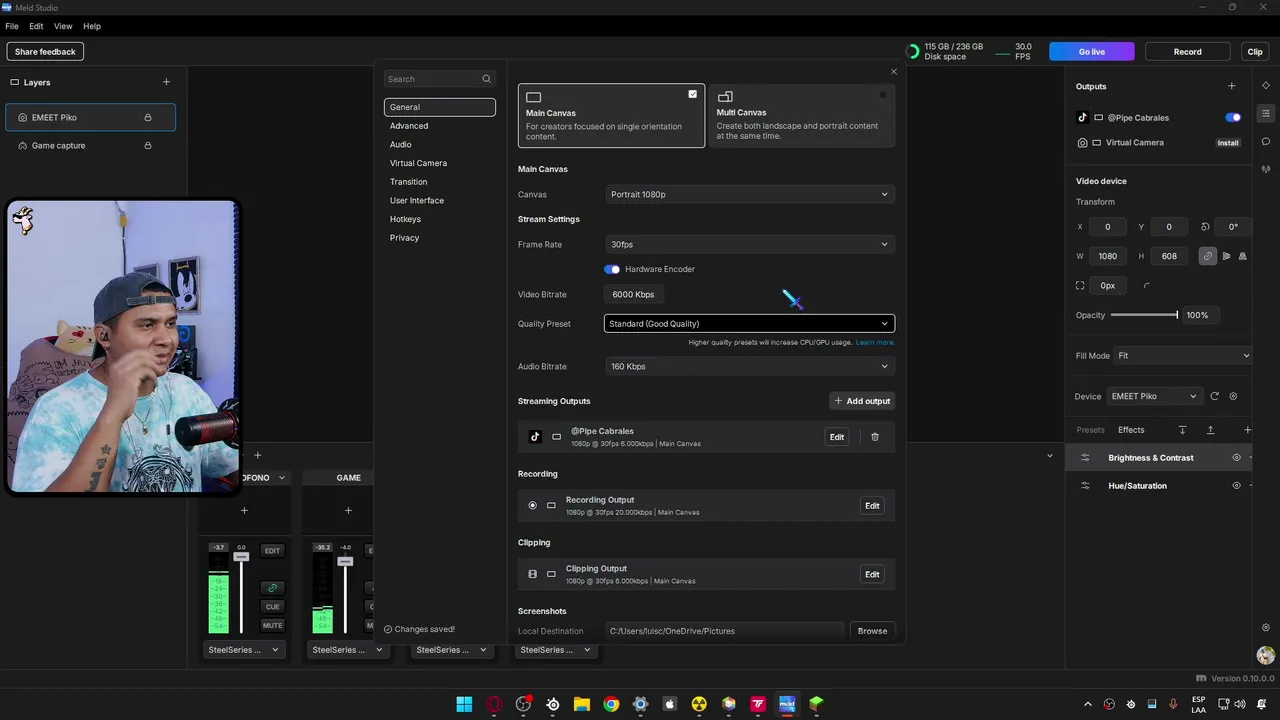Add a new effect with plus icon
The height and width of the screenshot is (720, 1280).
point(1247,430)
